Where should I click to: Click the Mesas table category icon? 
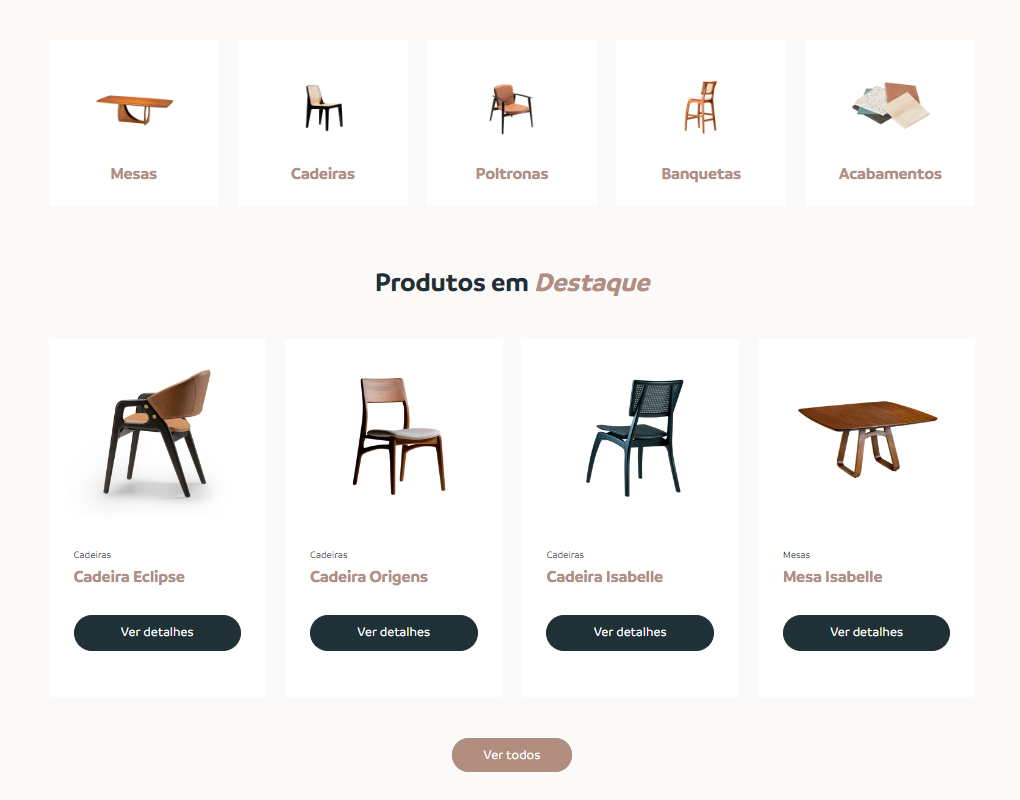click(x=134, y=109)
